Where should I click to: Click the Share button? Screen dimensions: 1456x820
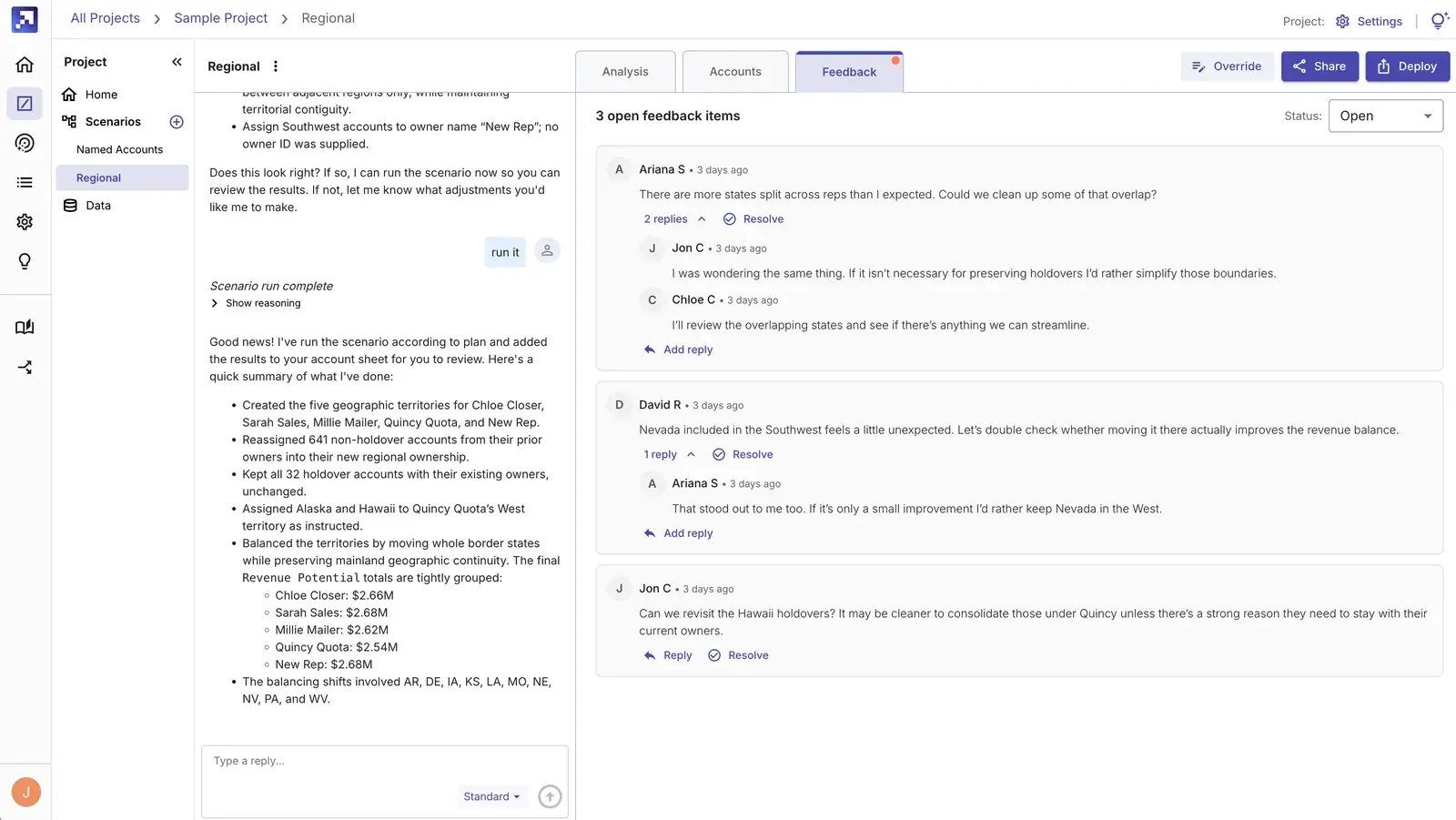pyautogui.click(x=1319, y=66)
